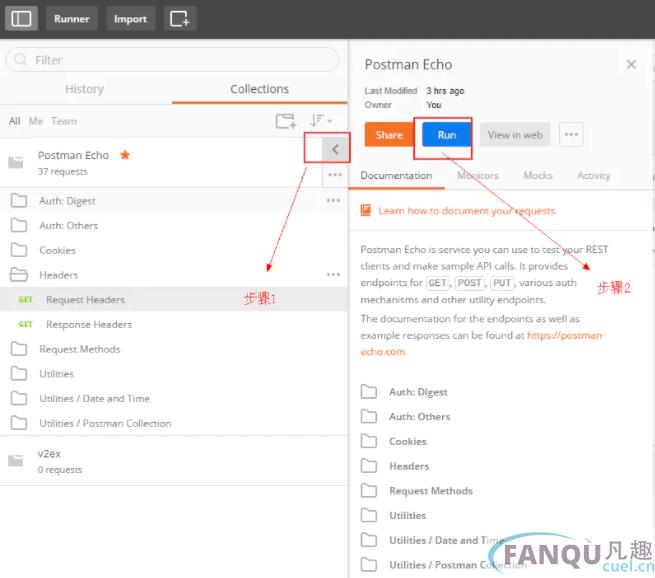Open a new window with plus icon
655x578 pixels.
[x=180, y=19]
